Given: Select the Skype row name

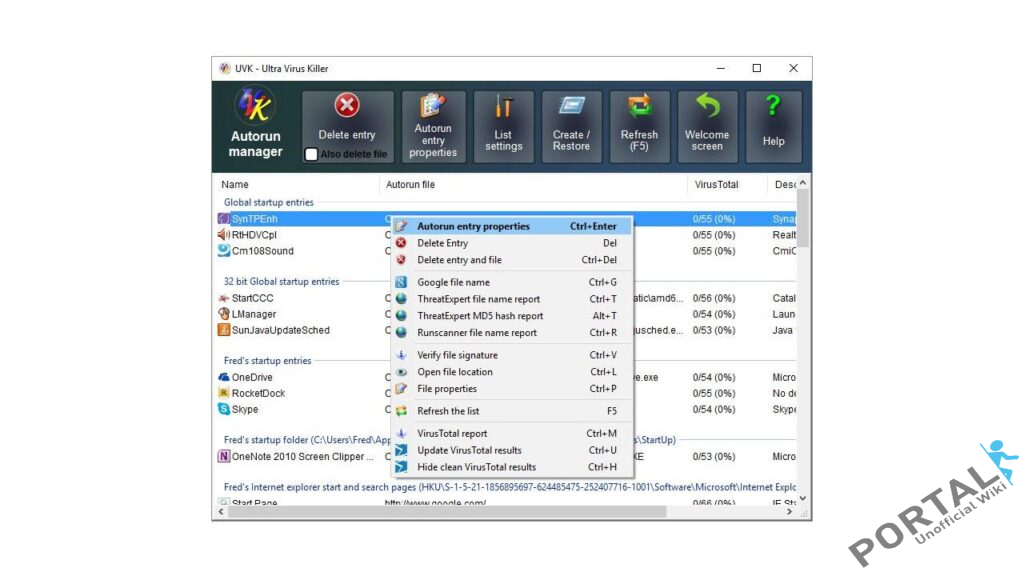Looking at the screenshot, I should (x=245, y=409).
